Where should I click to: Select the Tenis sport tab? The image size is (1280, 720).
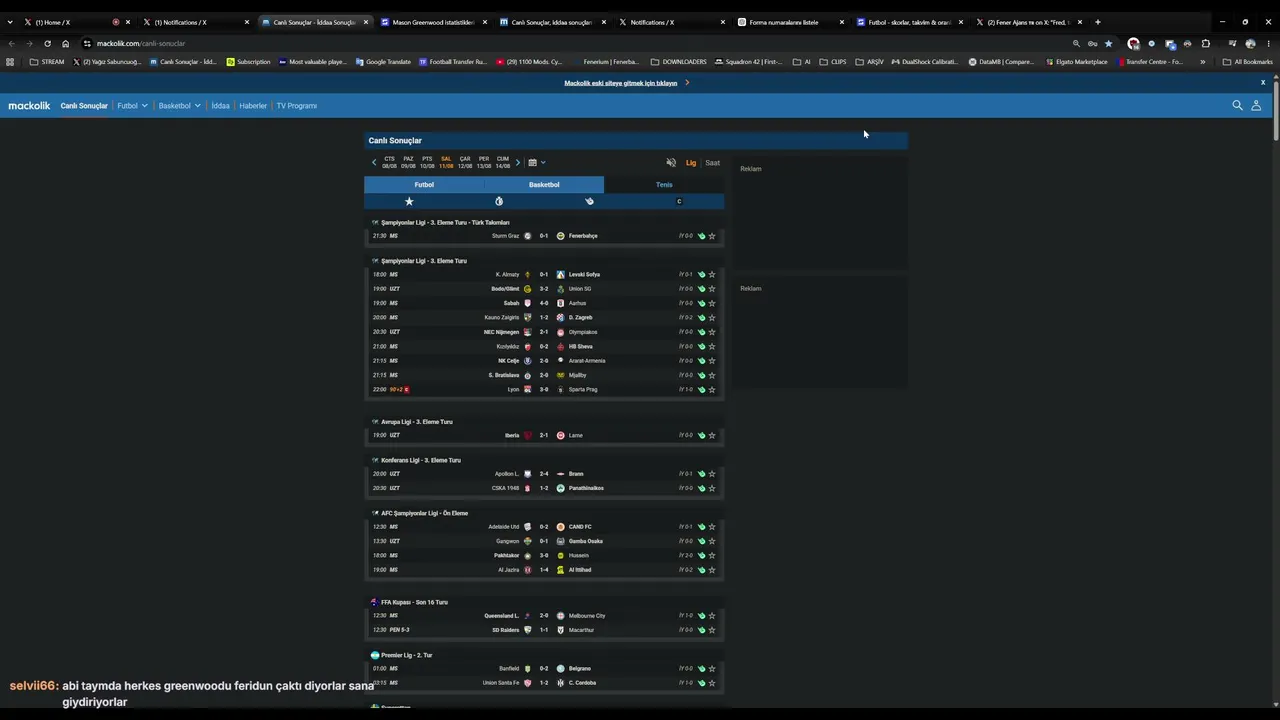(x=664, y=185)
